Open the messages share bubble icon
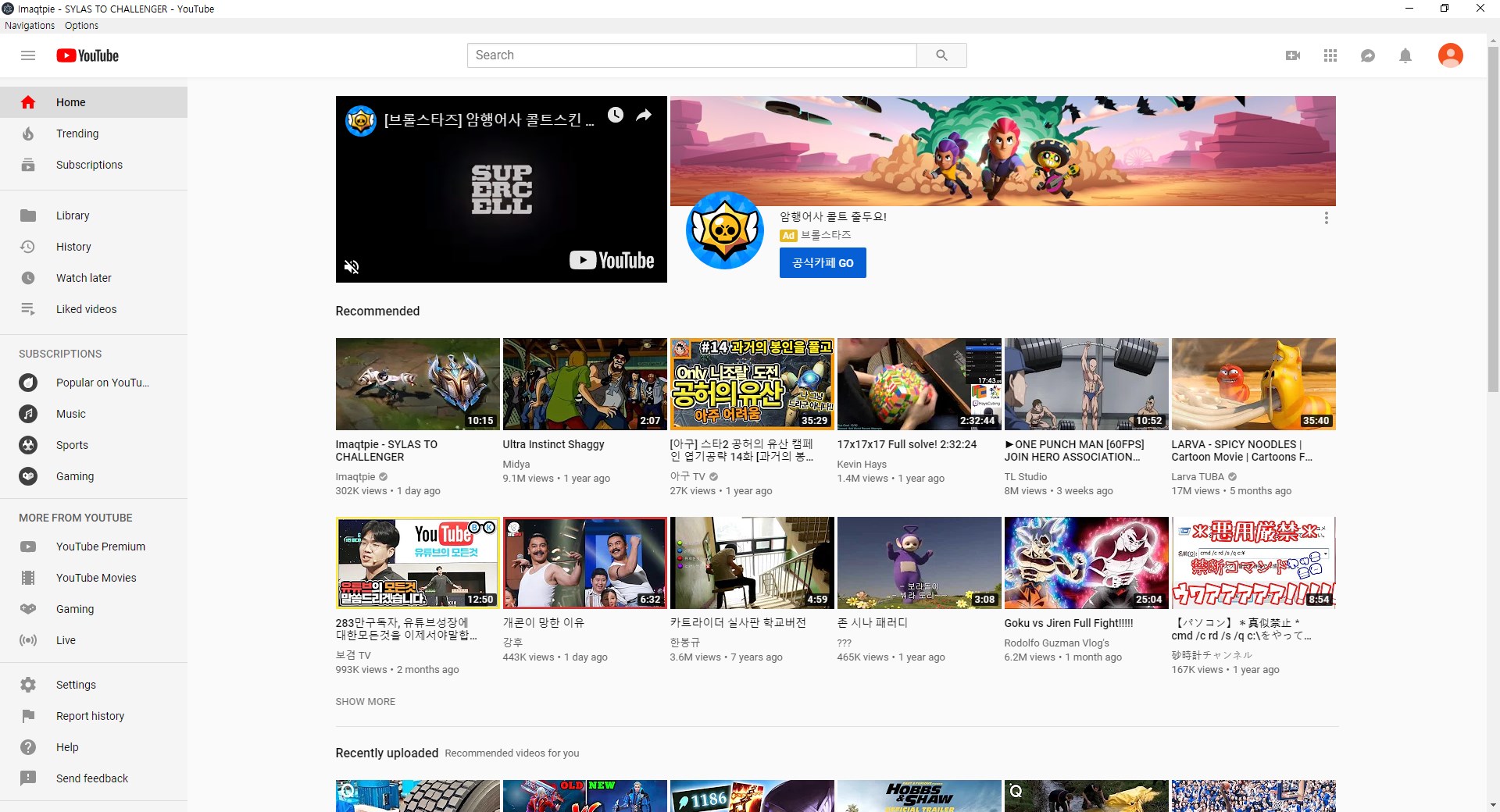Screen dimensions: 1500x812 (1368, 55)
